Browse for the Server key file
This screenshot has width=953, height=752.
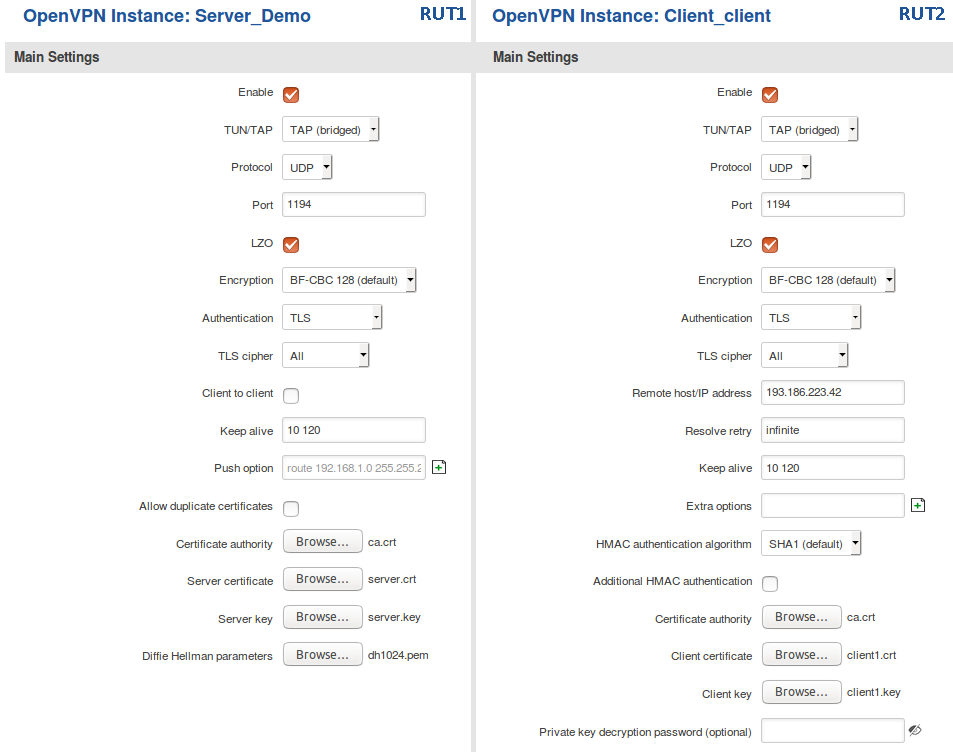[323, 617]
